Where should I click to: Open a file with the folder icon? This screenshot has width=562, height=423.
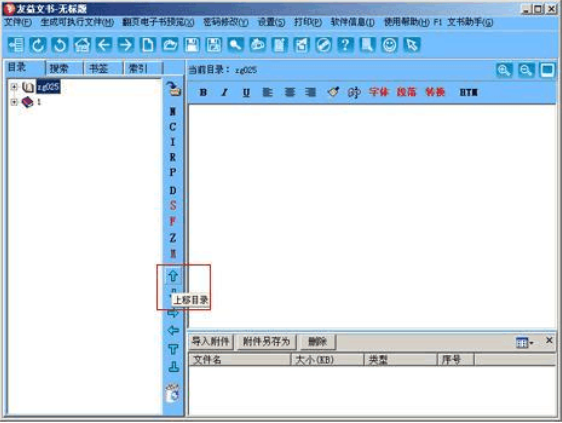(170, 45)
